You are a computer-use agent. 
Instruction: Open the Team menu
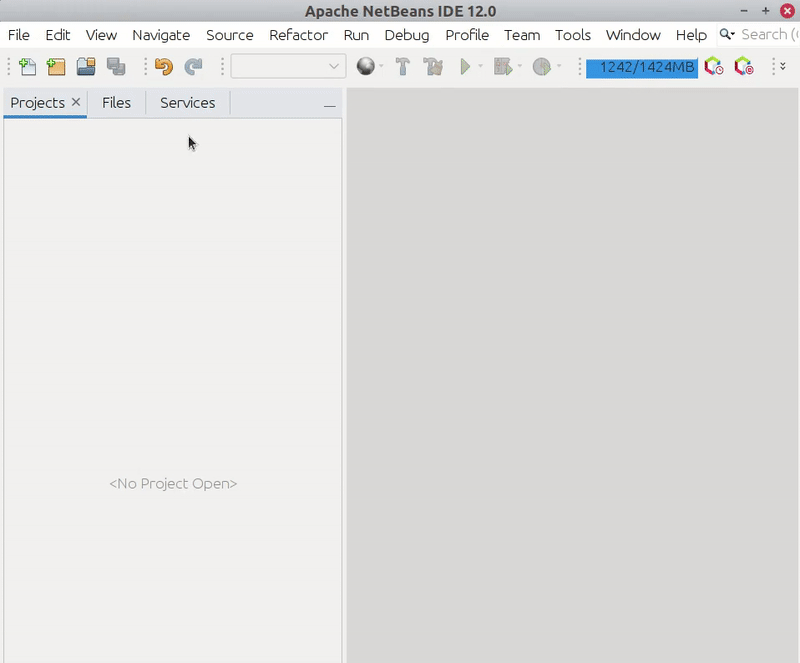coord(522,35)
